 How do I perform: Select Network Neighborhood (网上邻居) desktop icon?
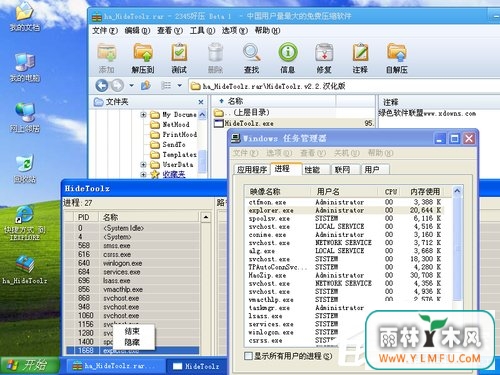click(25, 118)
